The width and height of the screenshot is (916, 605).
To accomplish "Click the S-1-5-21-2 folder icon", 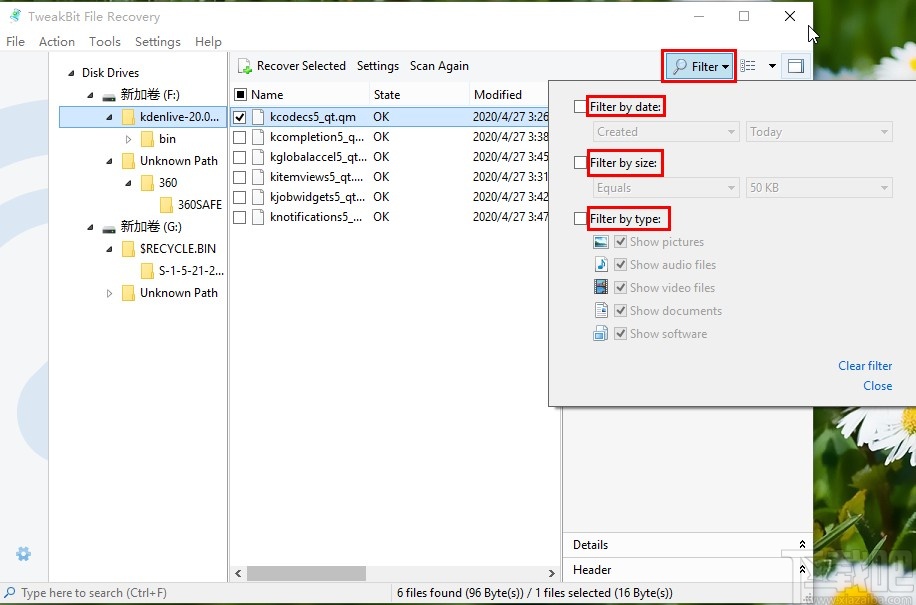I will tap(148, 270).
